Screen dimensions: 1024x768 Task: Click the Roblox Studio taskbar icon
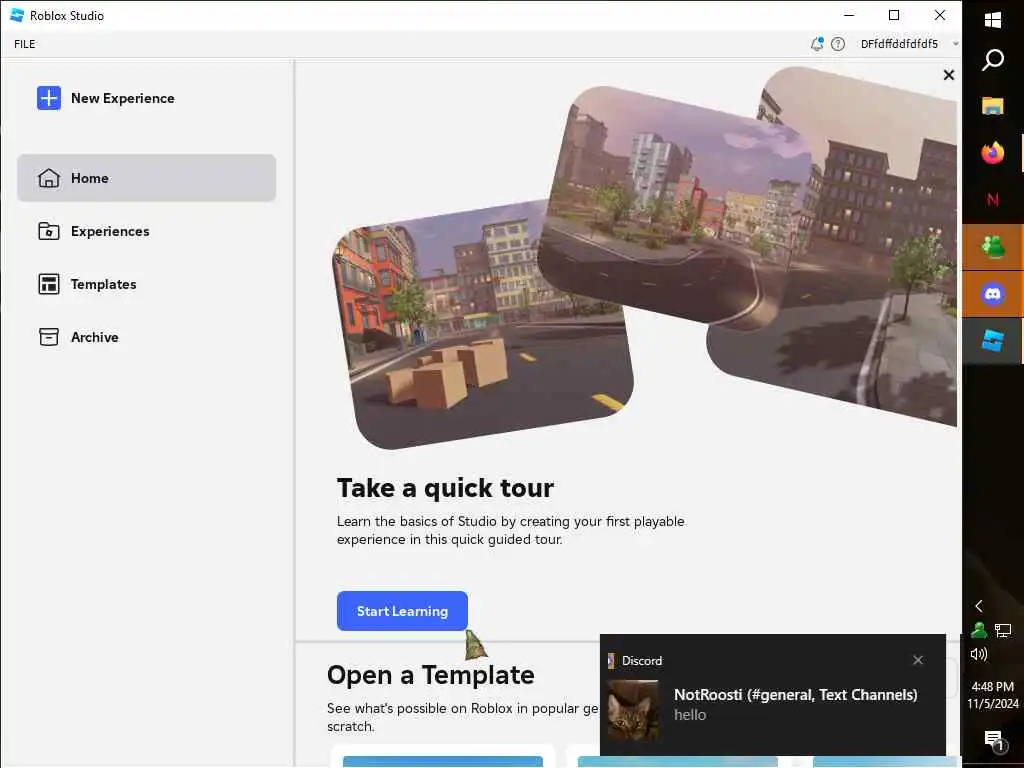point(993,340)
